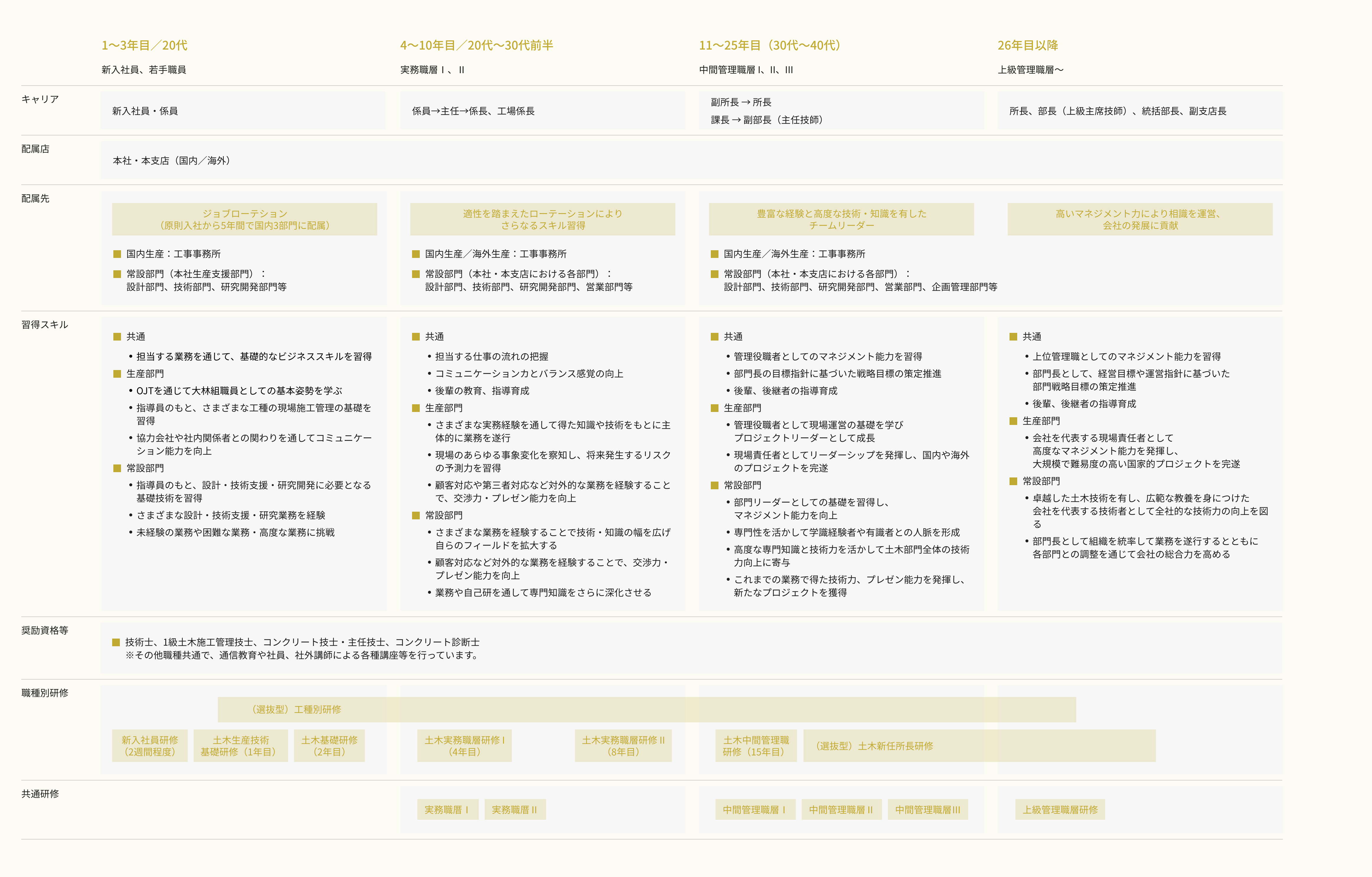1372x877 pixels.
Task: Select the 土木生産技術基礎研修 (1年目) box
Action: coord(241,745)
